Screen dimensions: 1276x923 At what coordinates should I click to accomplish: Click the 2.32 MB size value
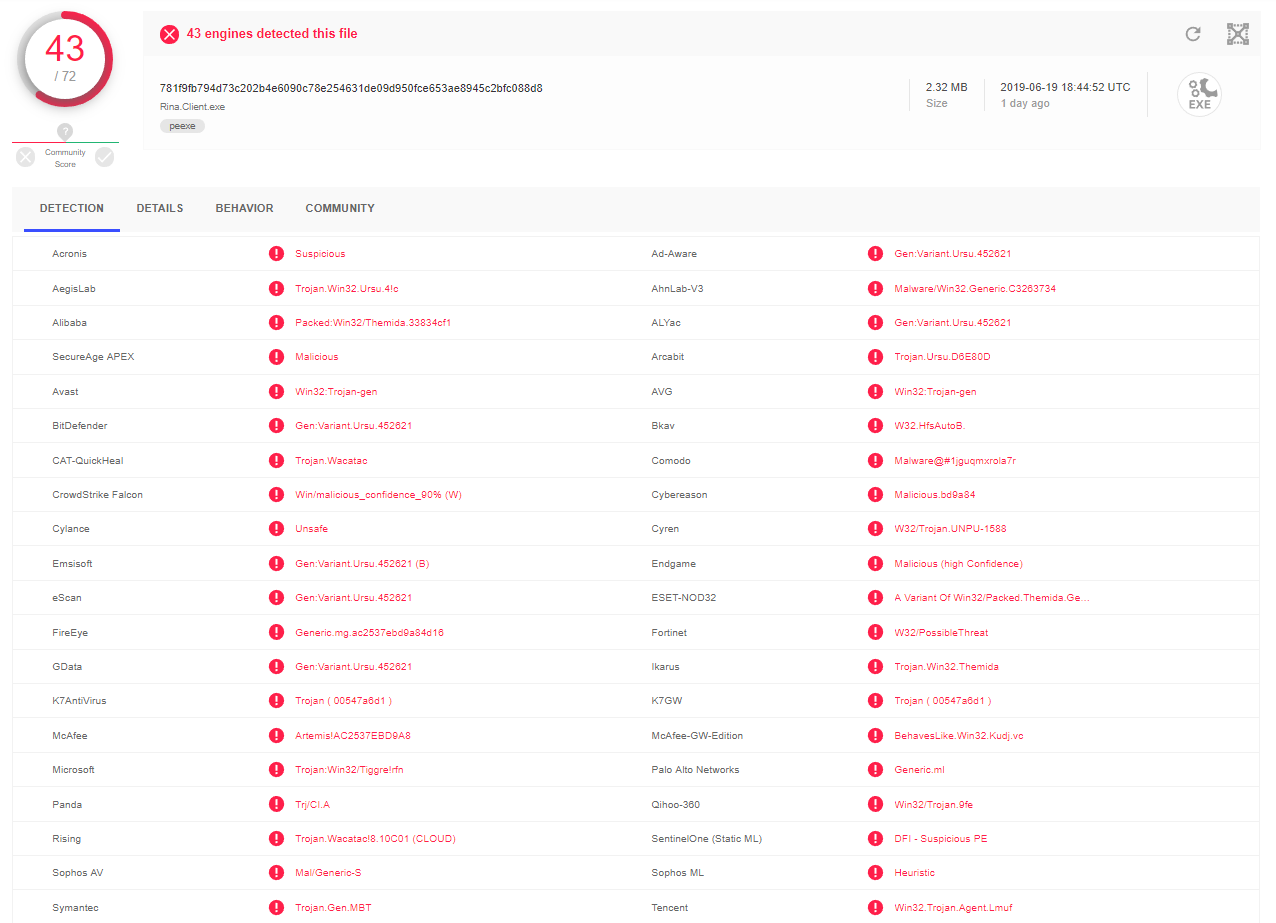point(946,88)
